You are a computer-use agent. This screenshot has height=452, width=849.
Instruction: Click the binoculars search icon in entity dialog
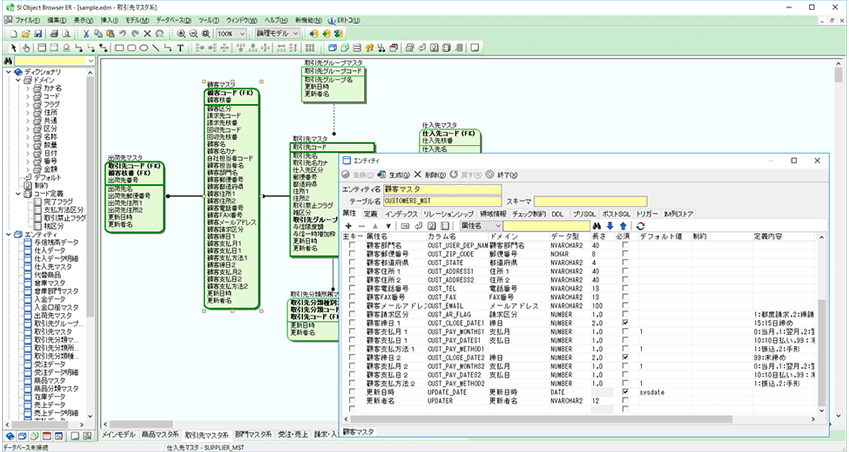[594, 226]
